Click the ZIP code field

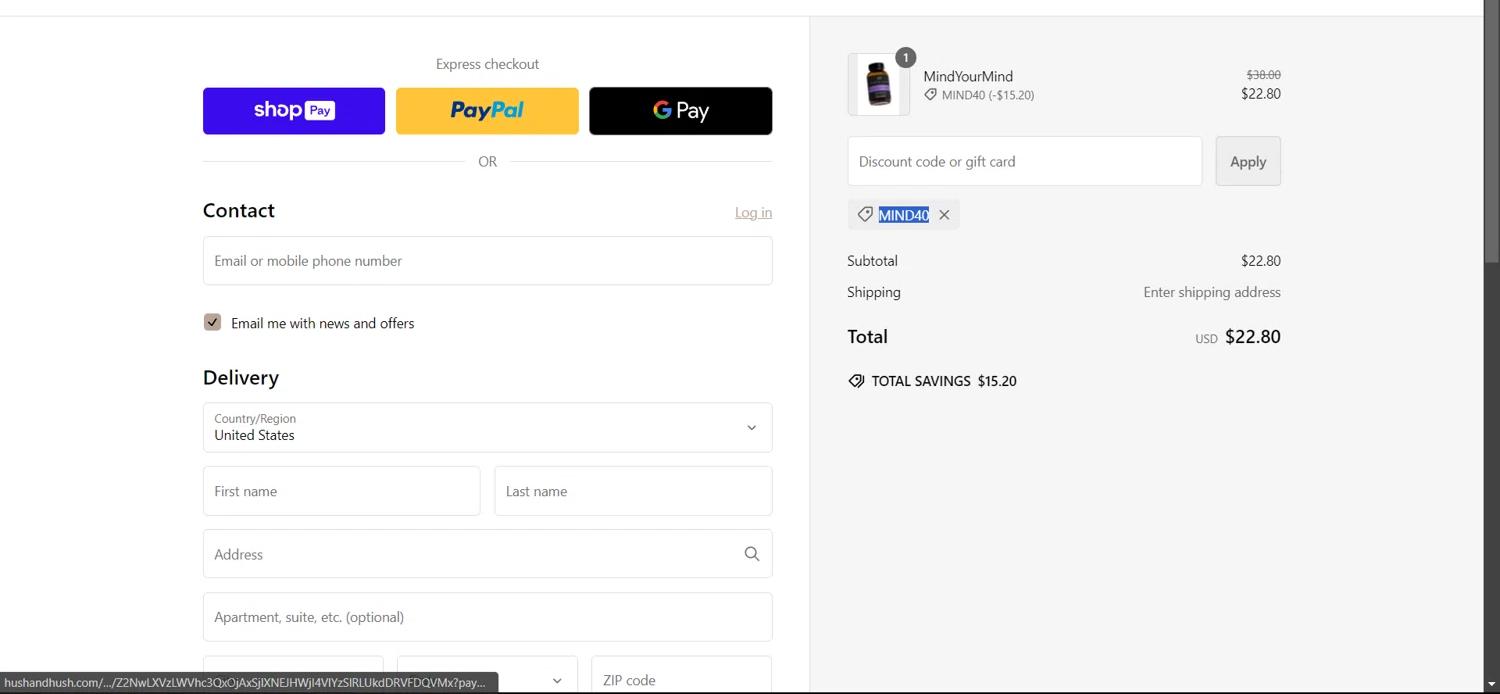click(681, 675)
